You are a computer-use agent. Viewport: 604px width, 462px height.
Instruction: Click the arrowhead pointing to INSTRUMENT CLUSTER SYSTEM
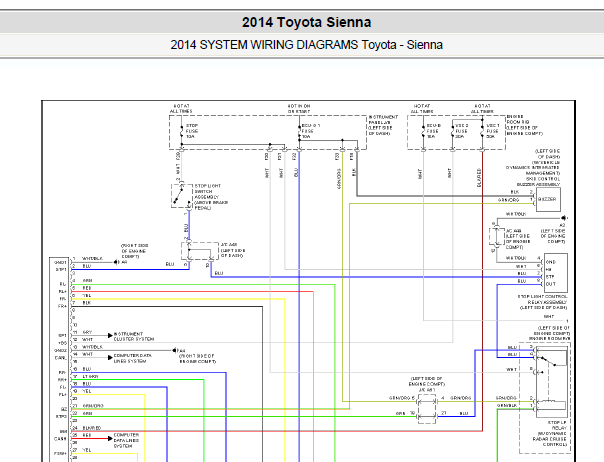(x=110, y=335)
